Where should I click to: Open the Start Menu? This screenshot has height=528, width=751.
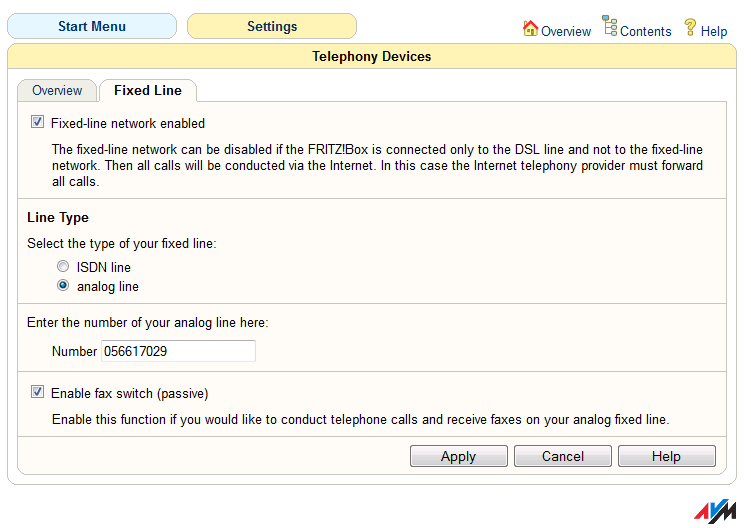(x=92, y=26)
